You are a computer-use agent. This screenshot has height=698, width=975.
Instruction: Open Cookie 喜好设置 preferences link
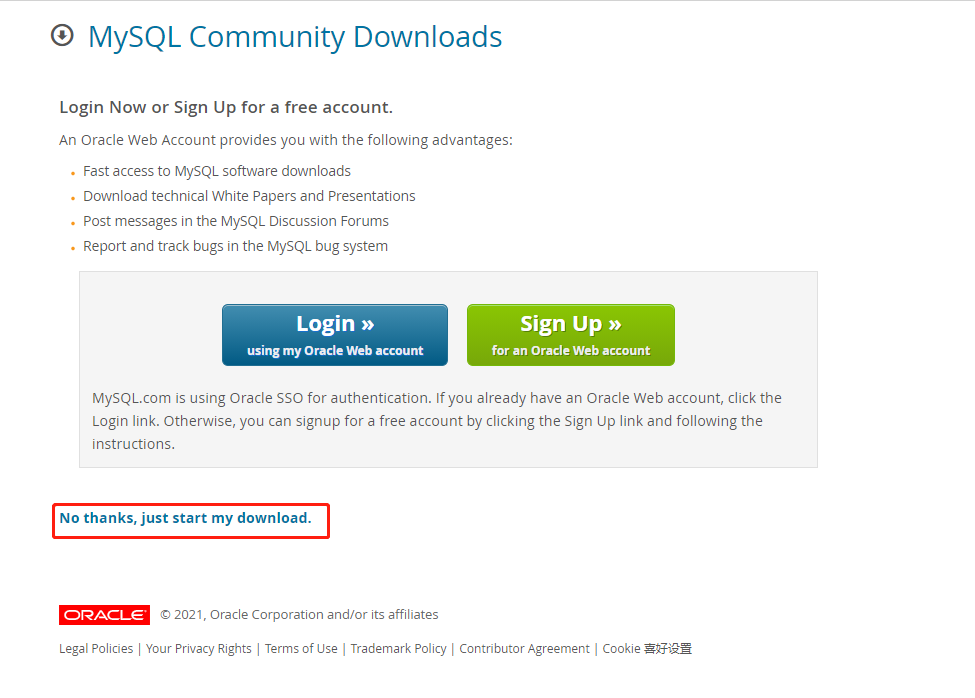[647, 648]
